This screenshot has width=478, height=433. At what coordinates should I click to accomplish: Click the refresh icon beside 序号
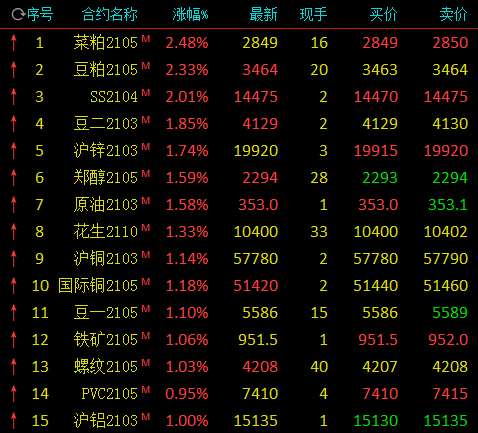click(x=18, y=15)
